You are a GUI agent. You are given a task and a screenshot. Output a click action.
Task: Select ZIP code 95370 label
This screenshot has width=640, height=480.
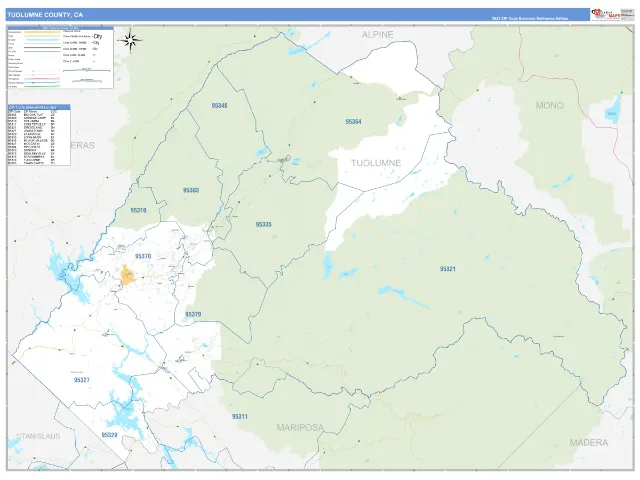pos(143,256)
